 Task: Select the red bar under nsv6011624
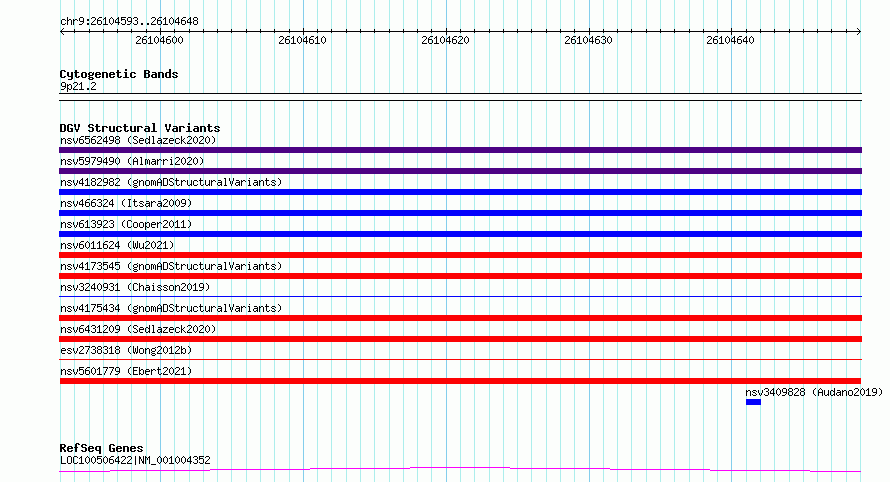tap(460, 255)
